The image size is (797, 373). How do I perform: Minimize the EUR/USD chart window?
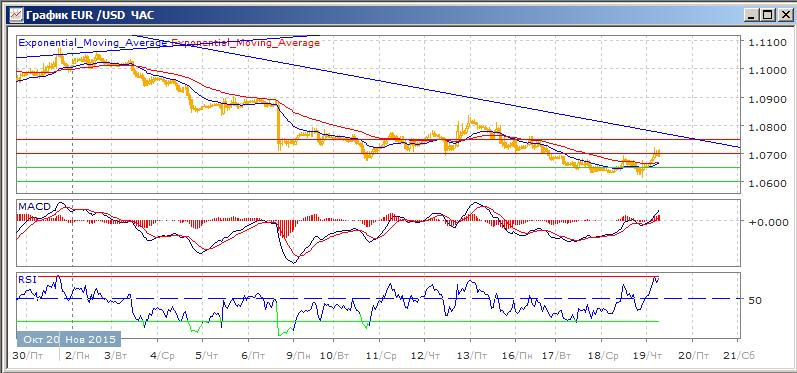pyautogui.click(x=753, y=15)
